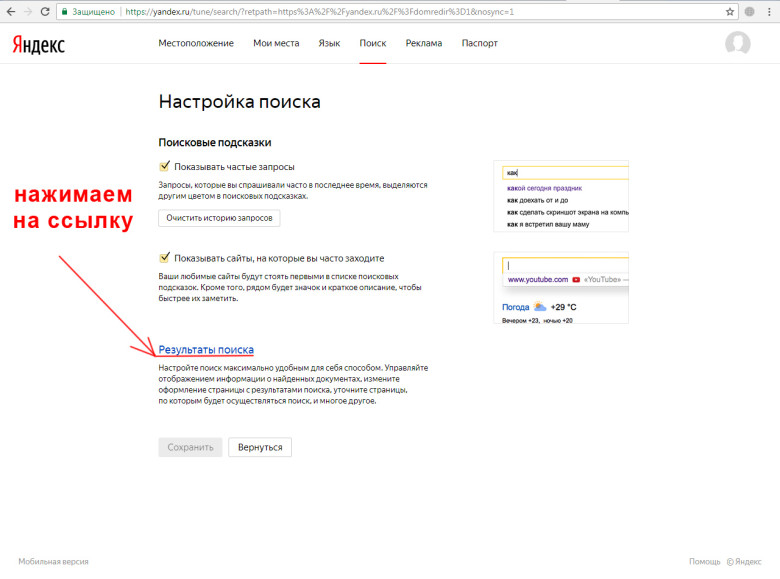Uncheck "Показывать частые запросы" checkbox
The height and width of the screenshot is (579, 780).
coord(165,166)
